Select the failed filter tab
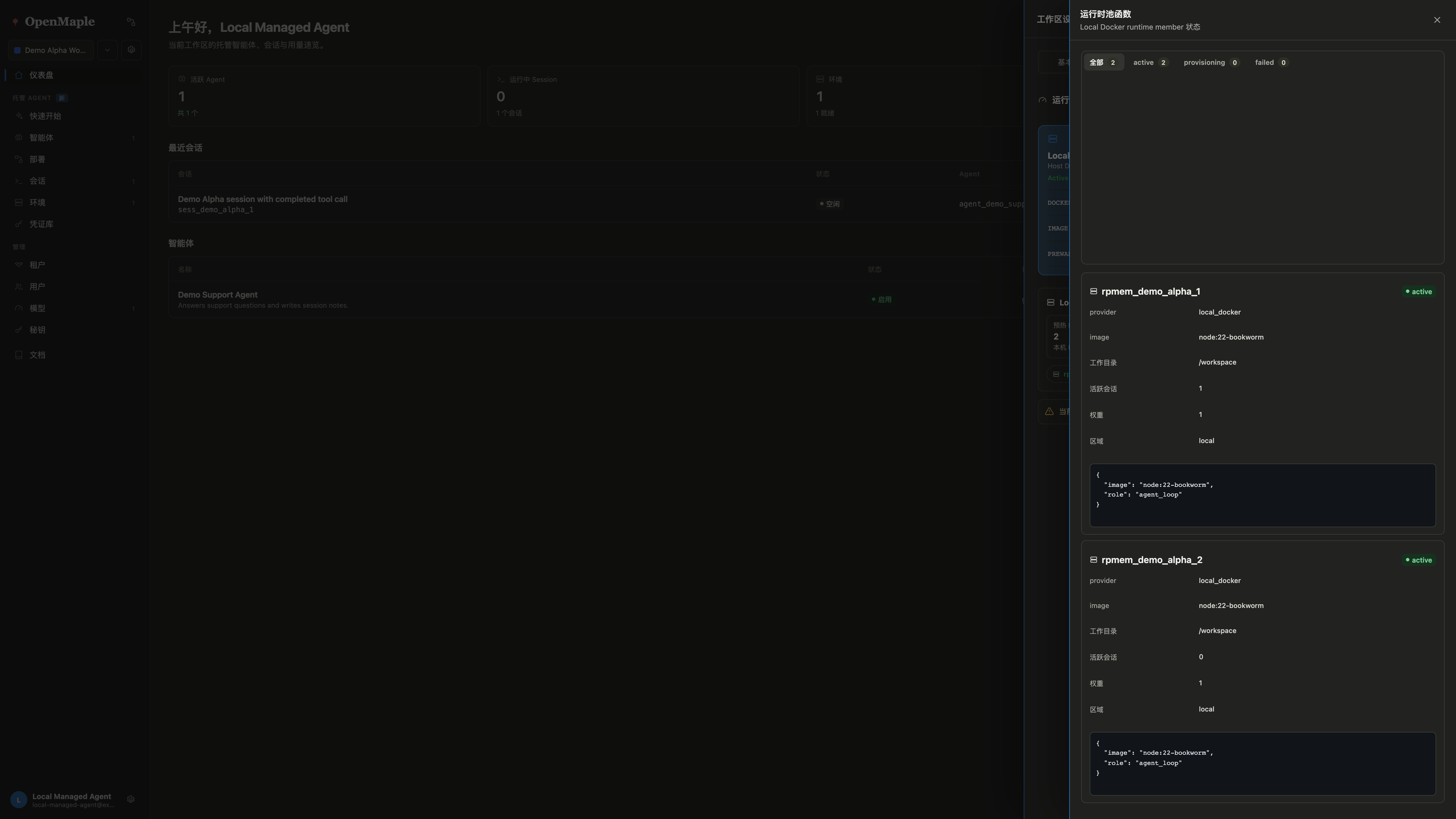 click(x=1271, y=63)
